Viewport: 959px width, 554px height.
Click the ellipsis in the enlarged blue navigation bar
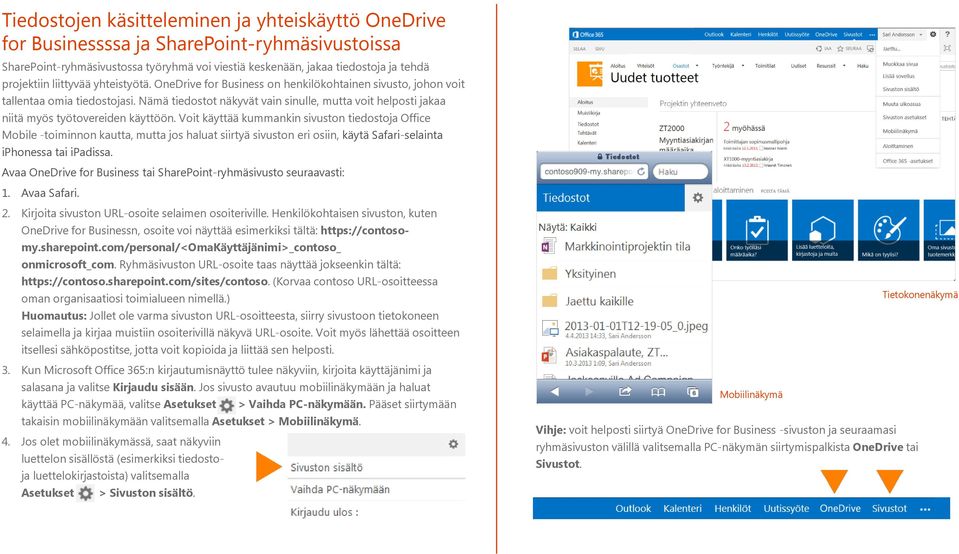925,509
